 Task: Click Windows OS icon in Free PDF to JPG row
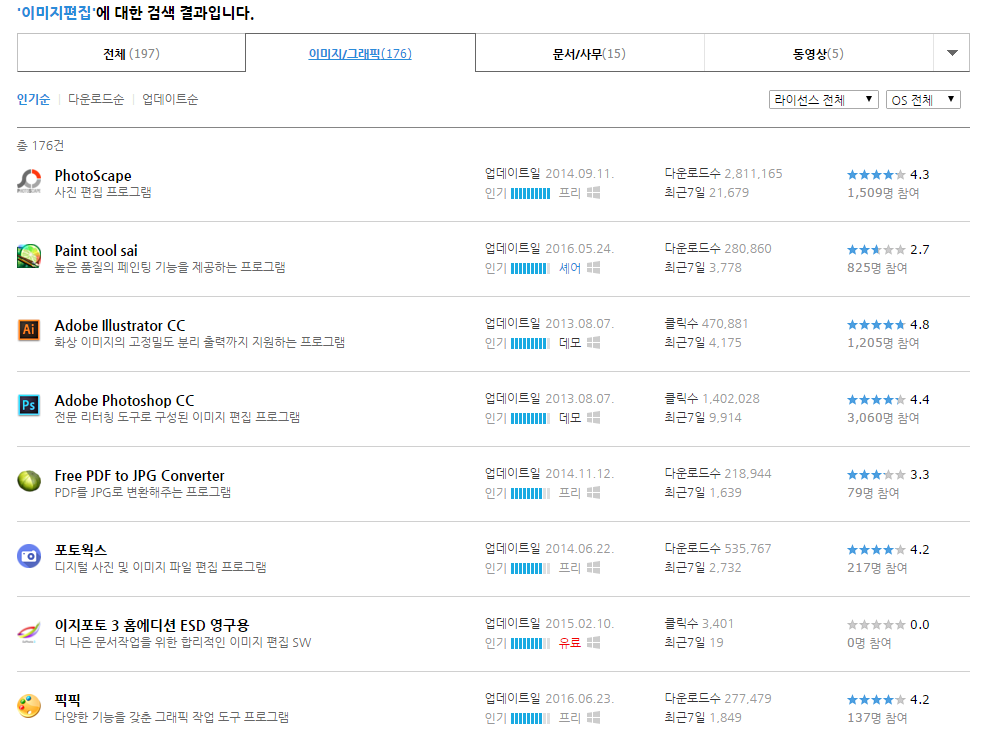pyautogui.click(x=593, y=493)
